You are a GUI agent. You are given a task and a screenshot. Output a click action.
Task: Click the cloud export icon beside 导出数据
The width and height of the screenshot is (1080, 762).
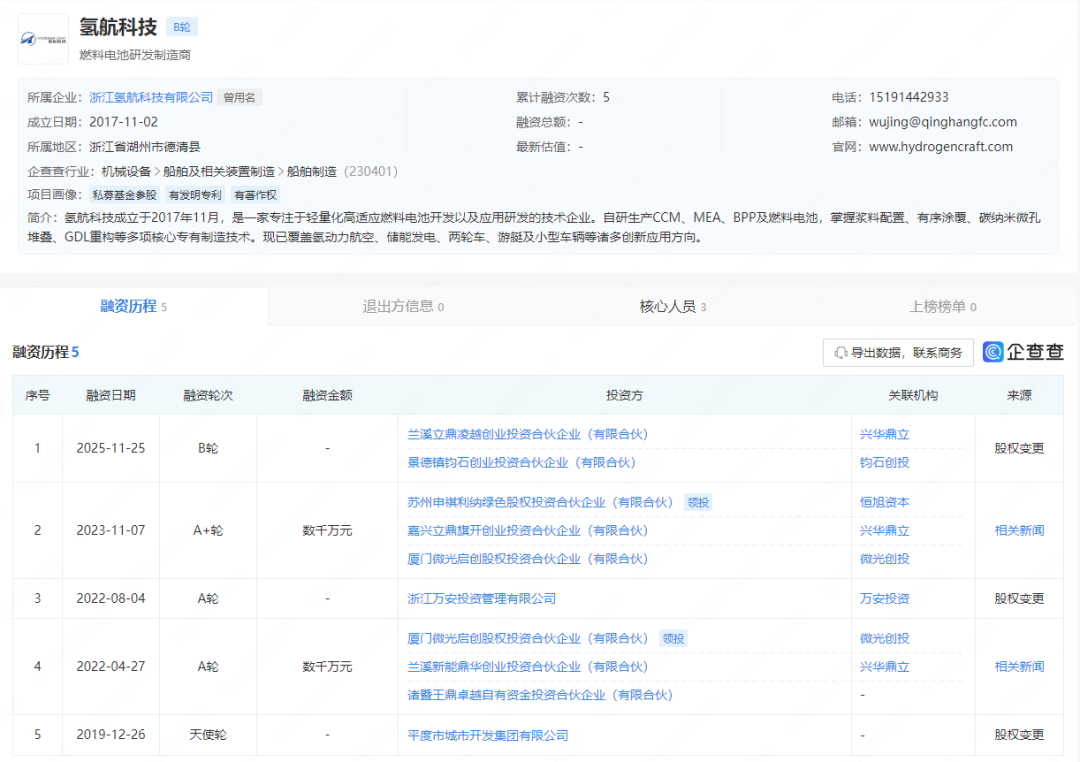(x=843, y=352)
